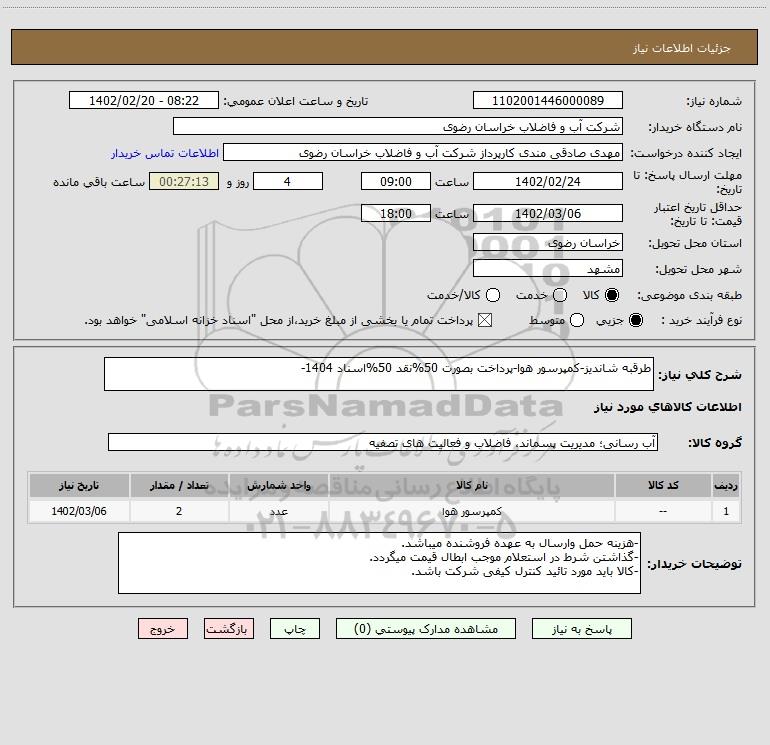This screenshot has width=770, height=745.
Task: Click the اطلاعات کالاهای مورد نیاز heading
Action: click(x=667, y=407)
